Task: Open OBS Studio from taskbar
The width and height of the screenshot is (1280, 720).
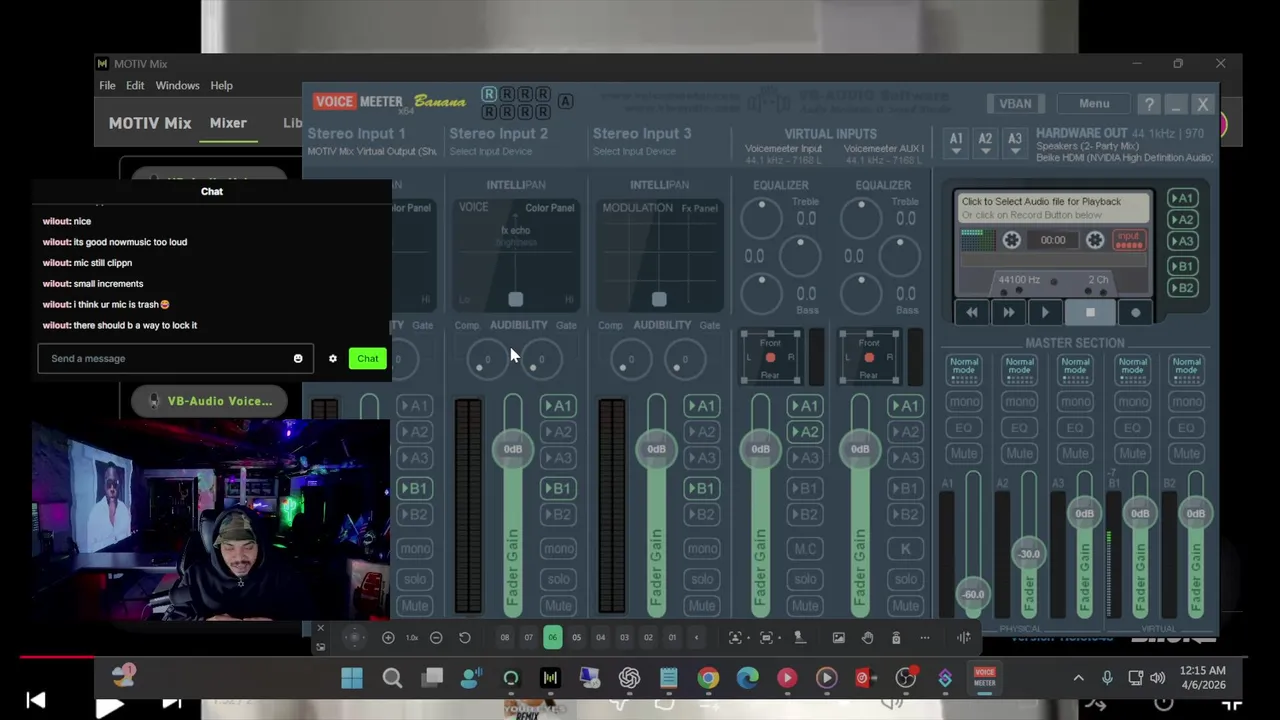Action: point(905,679)
